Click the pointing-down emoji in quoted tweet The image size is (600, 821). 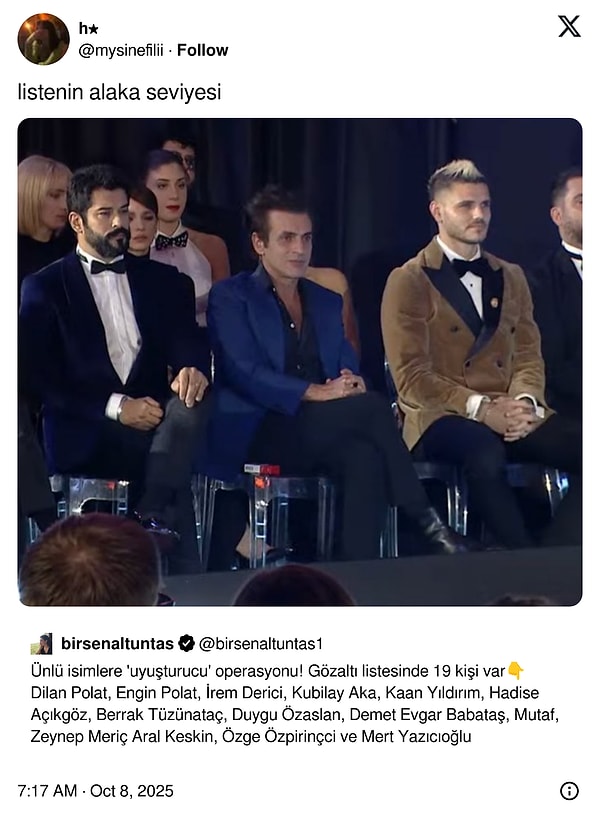click(x=516, y=671)
